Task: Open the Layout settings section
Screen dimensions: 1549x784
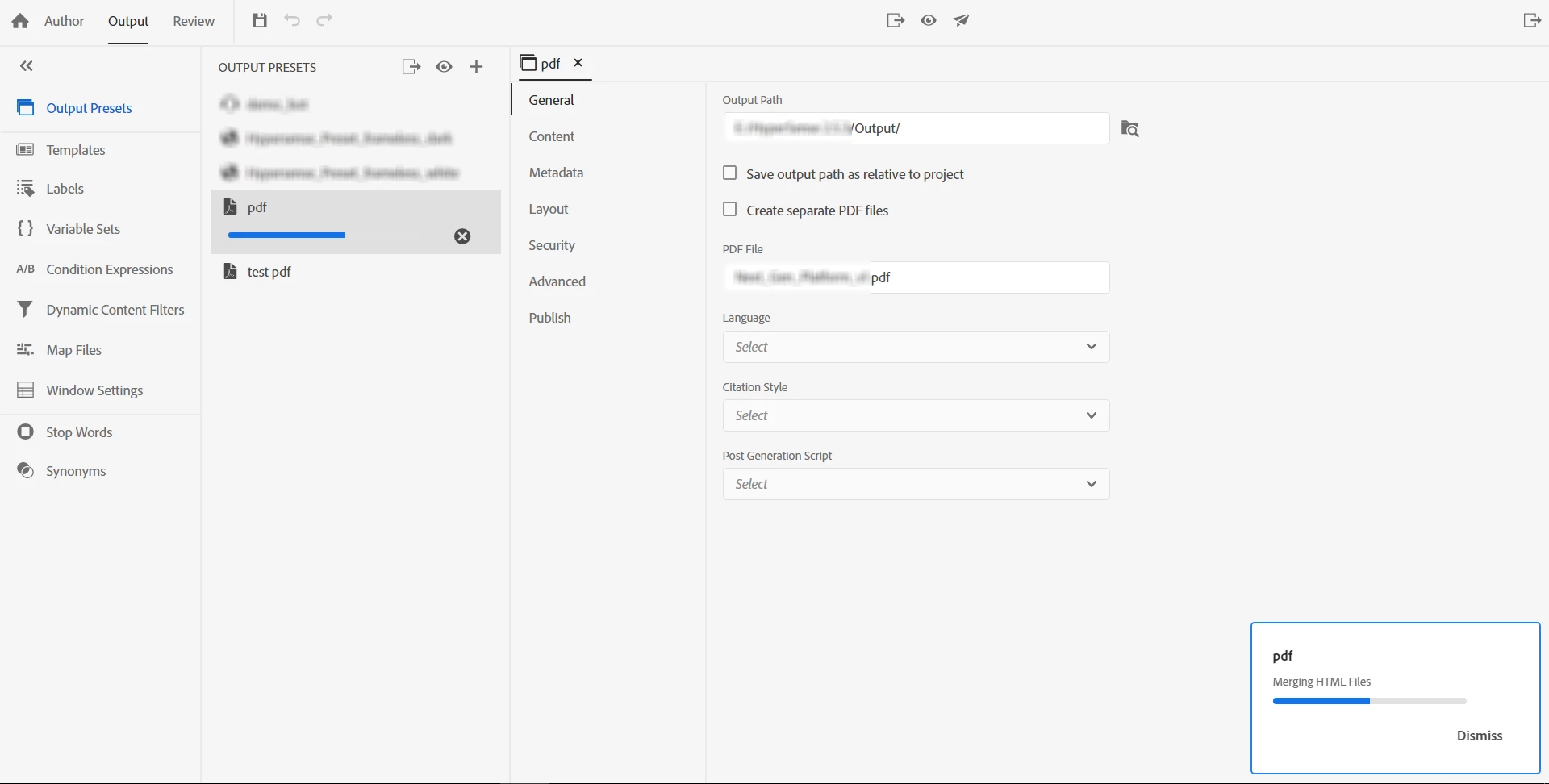Action: pos(549,209)
